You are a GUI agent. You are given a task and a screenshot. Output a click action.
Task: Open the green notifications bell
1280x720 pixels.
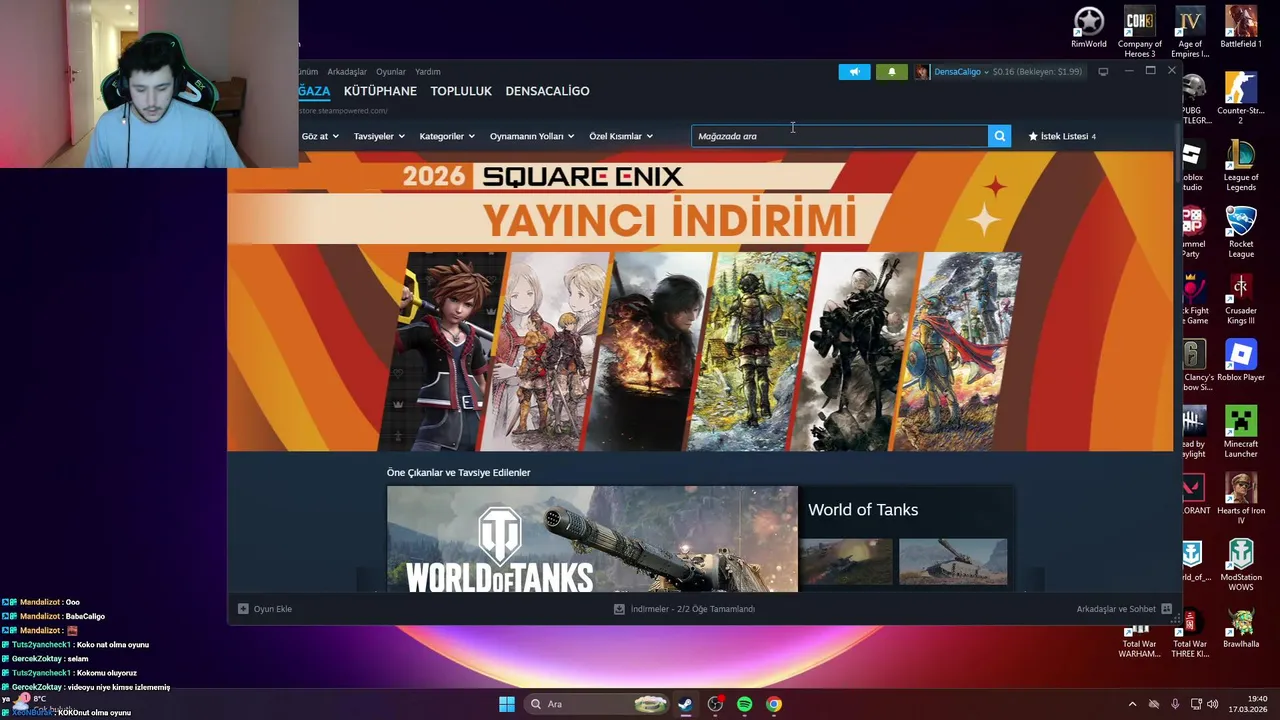point(891,72)
